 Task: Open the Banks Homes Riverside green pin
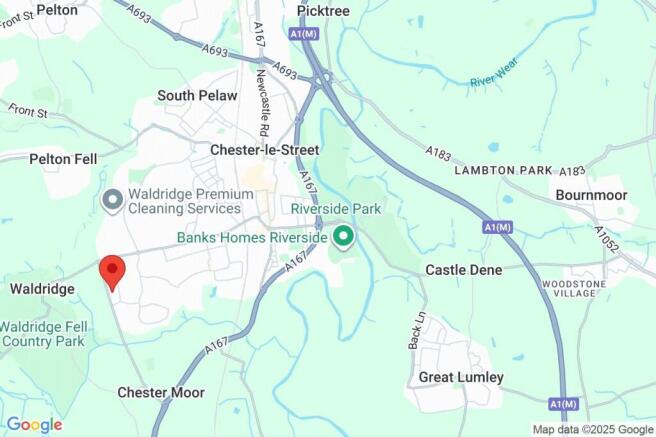pyautogui.click(x=343, y=237)
